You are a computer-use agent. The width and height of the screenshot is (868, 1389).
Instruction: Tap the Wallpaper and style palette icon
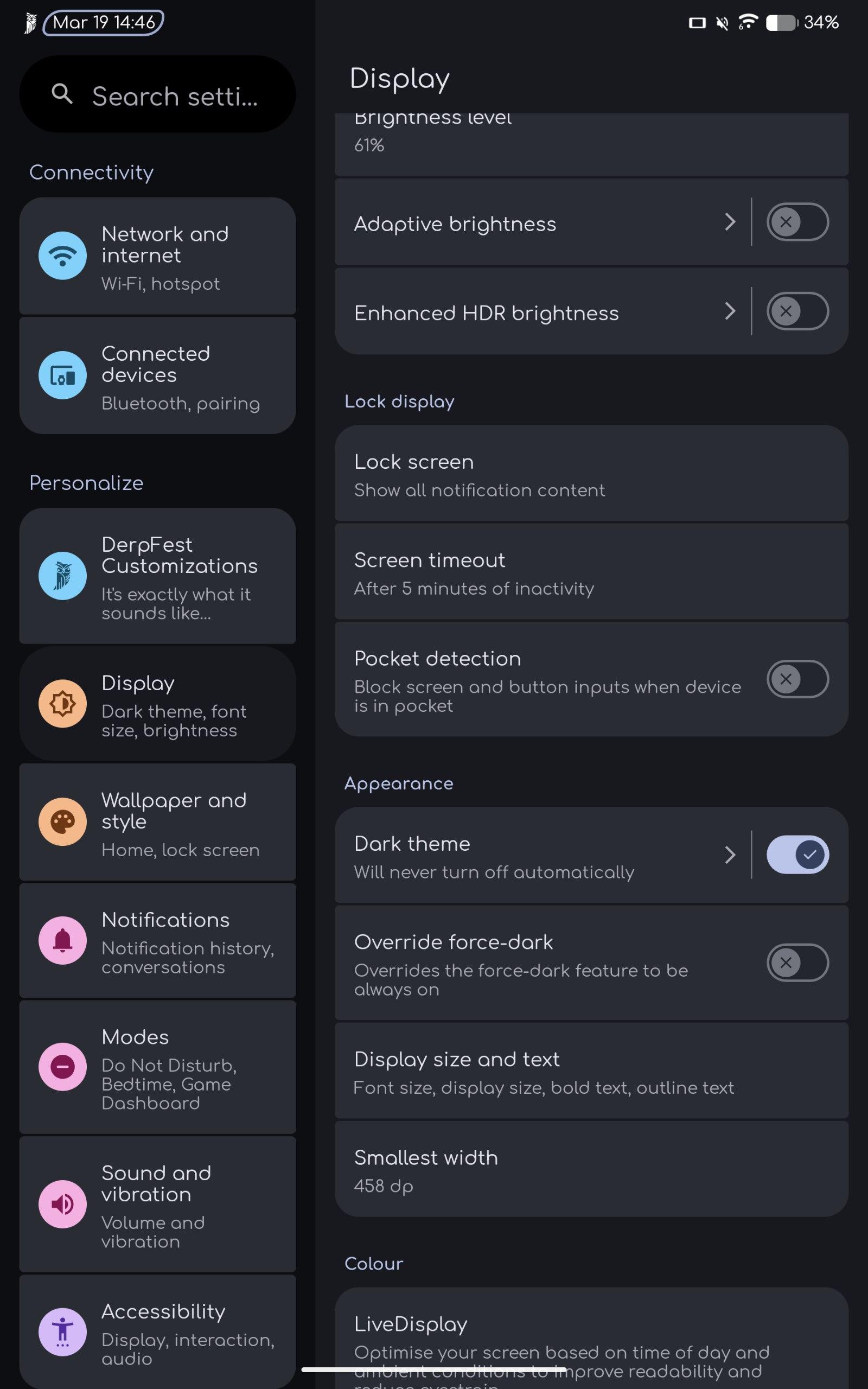coord(62,821)
